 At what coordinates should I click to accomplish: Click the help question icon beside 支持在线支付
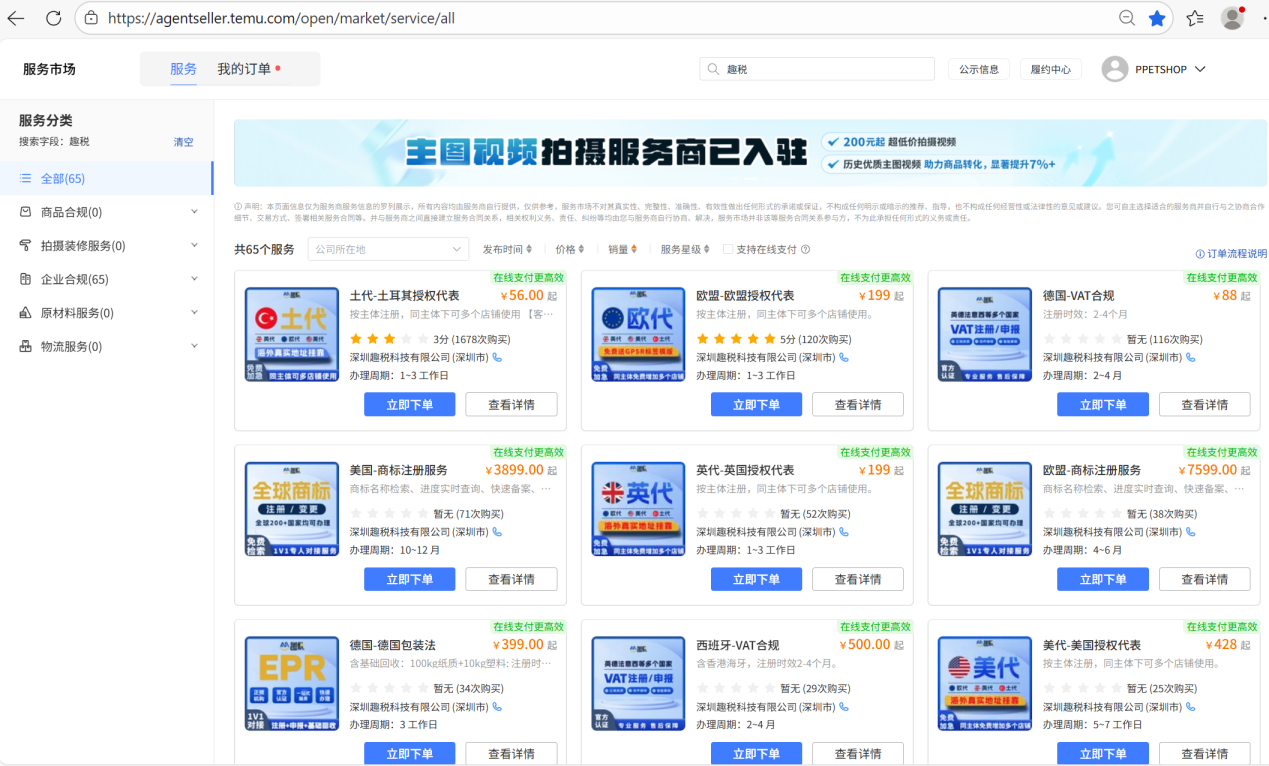[x=805, y=250]
